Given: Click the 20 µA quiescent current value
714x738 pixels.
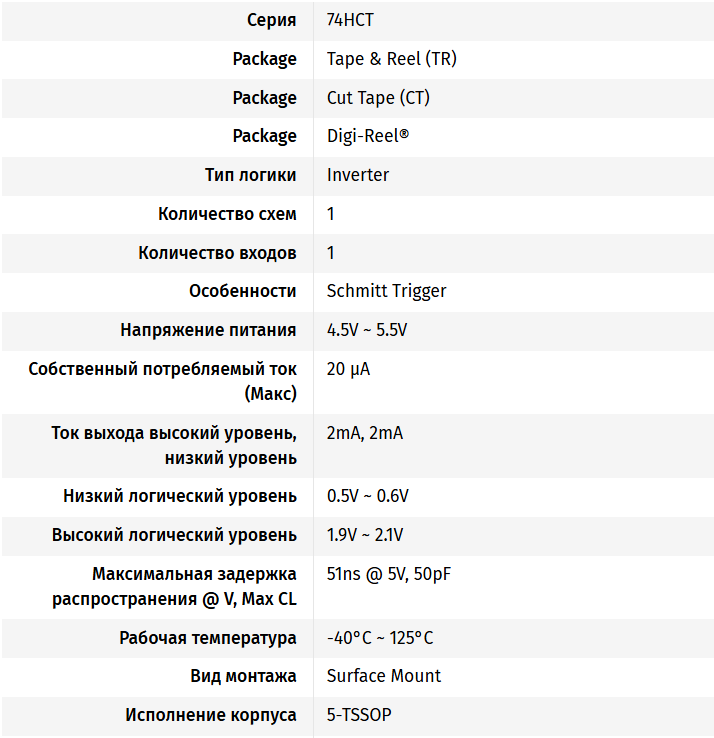Looking at the screenshot, I should pos(348,369).
